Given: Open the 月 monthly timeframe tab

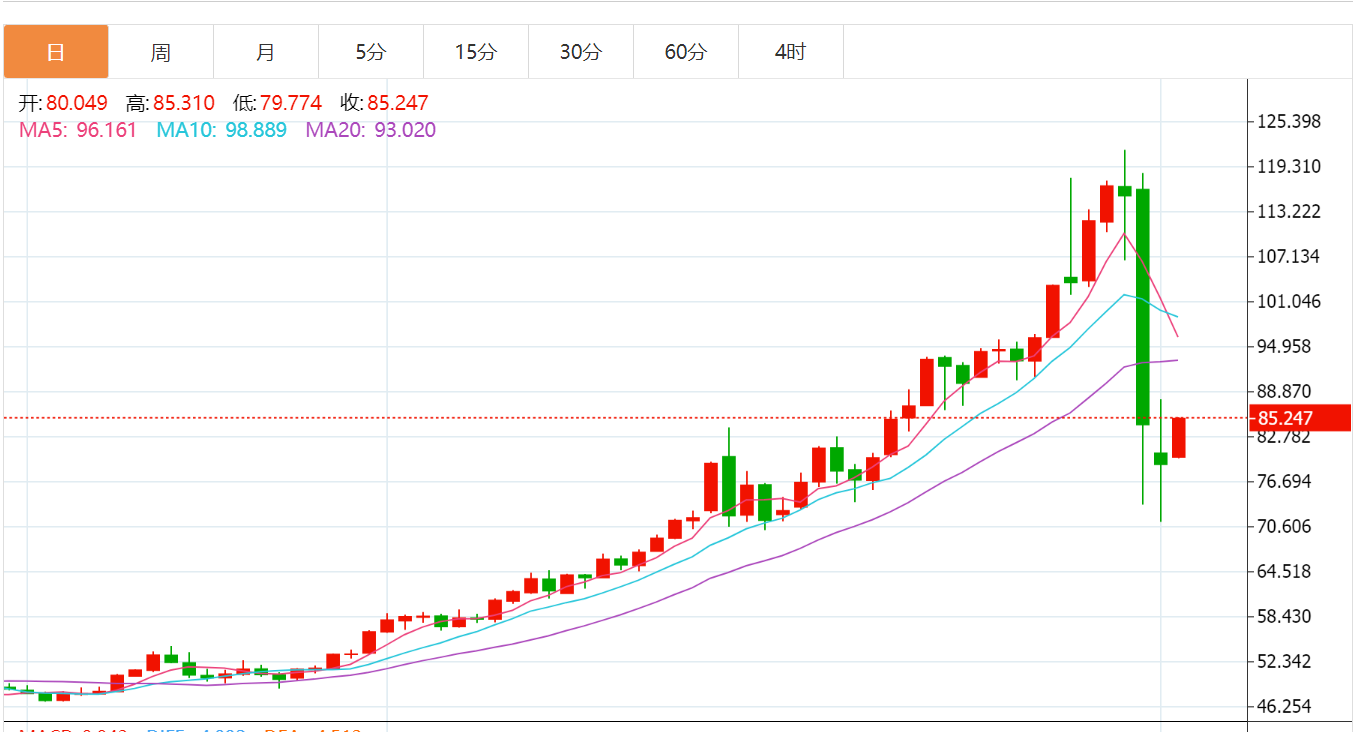Looking at the screenshot, I should pyautogui.click(x=266, y=52).
